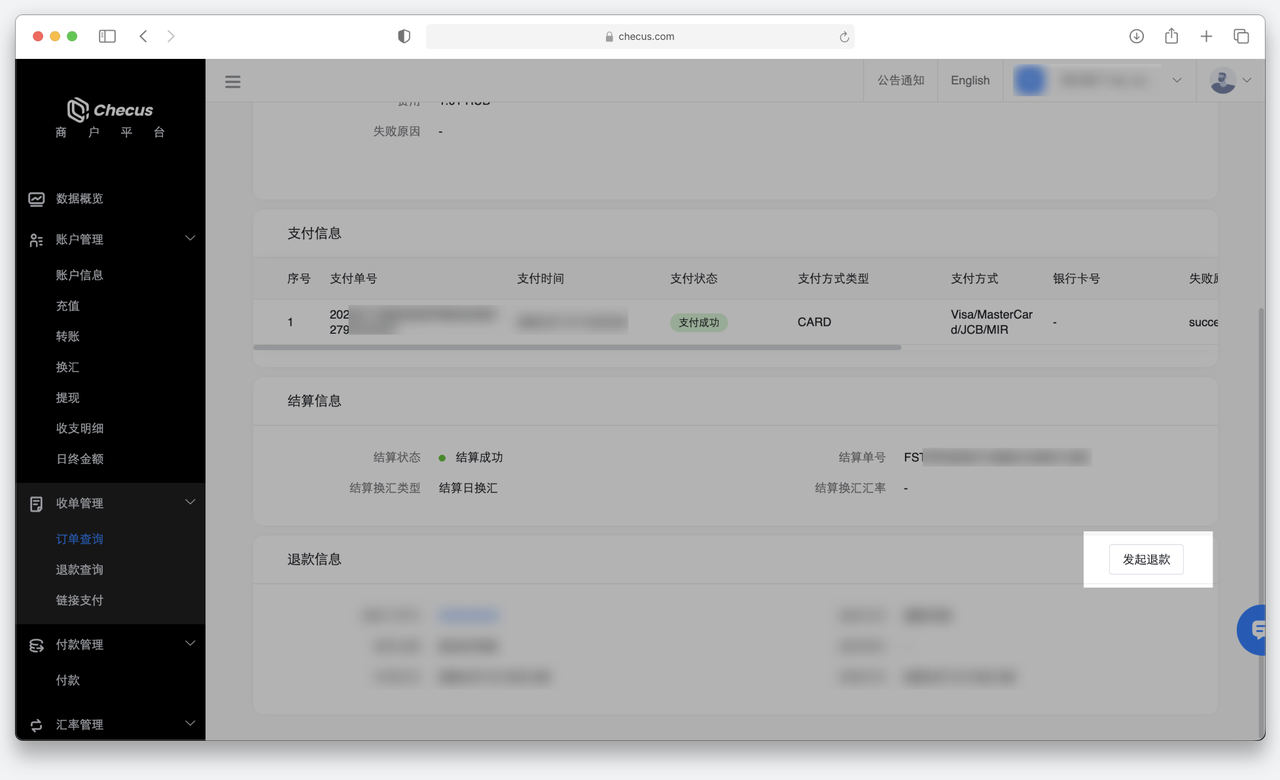Click the Safari sidebar toggle icon
The image size is (1280, 780).
(107, 36)
